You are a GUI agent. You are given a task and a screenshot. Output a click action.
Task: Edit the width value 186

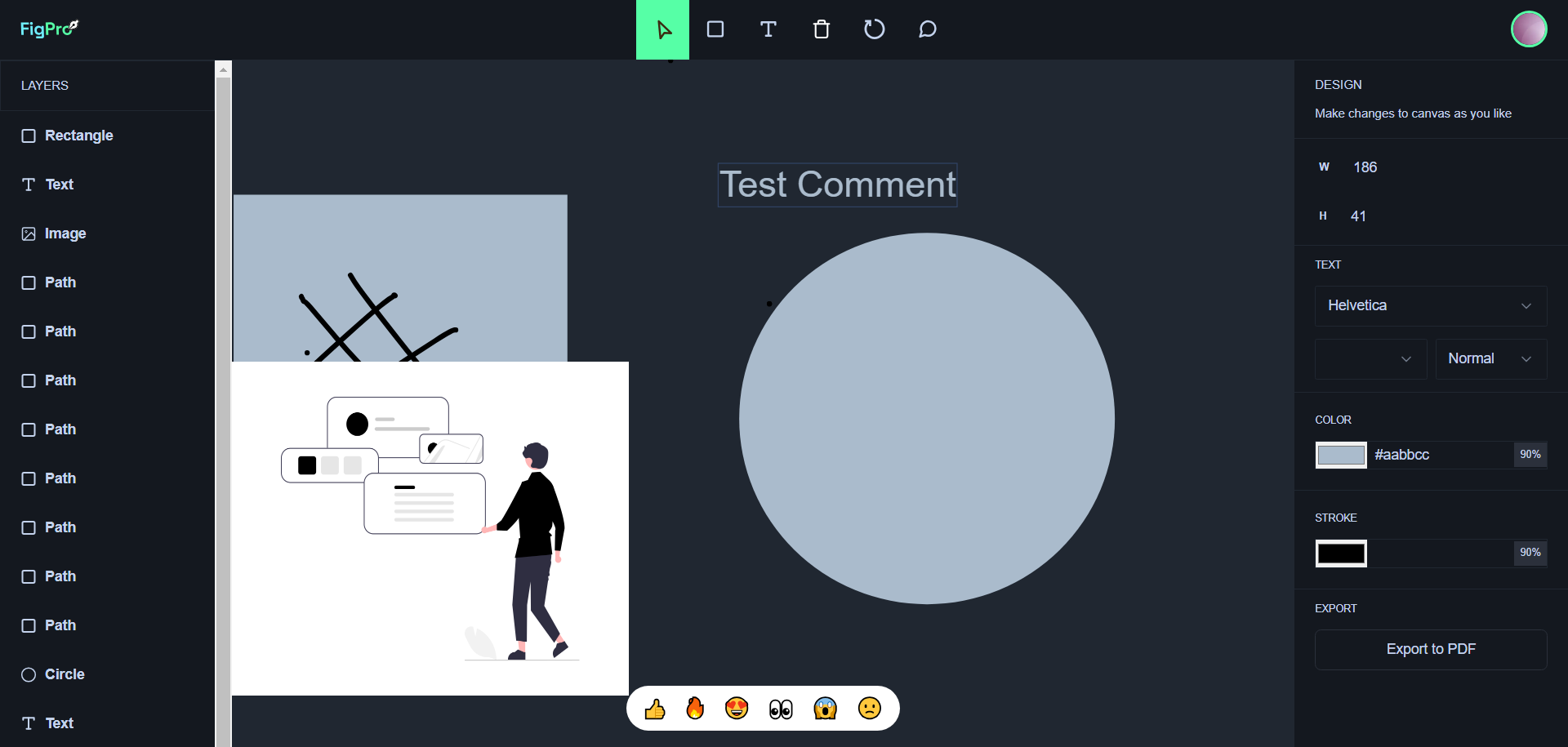pyautogui.click(x=1365, y=167)
